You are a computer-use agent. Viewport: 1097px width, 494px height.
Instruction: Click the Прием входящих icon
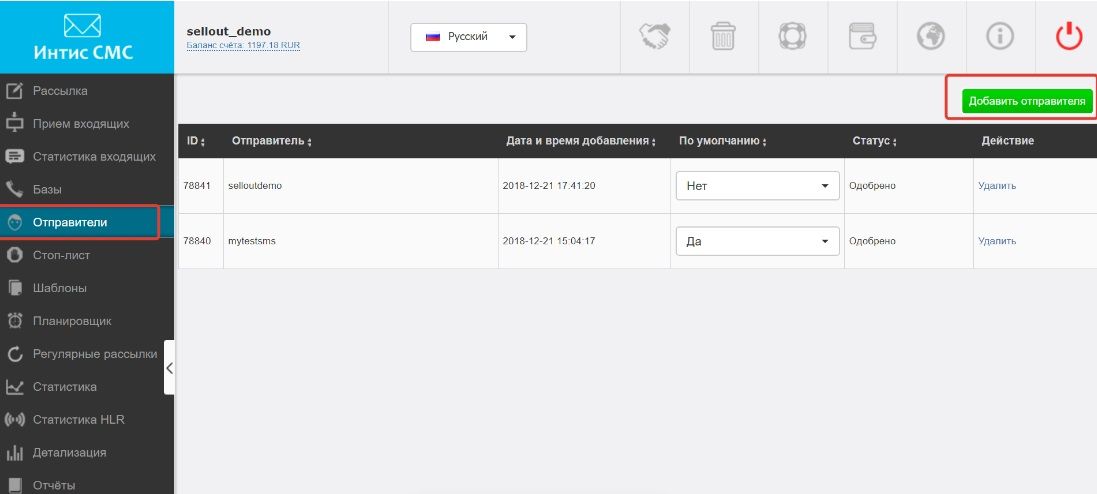tap(15, 124)
